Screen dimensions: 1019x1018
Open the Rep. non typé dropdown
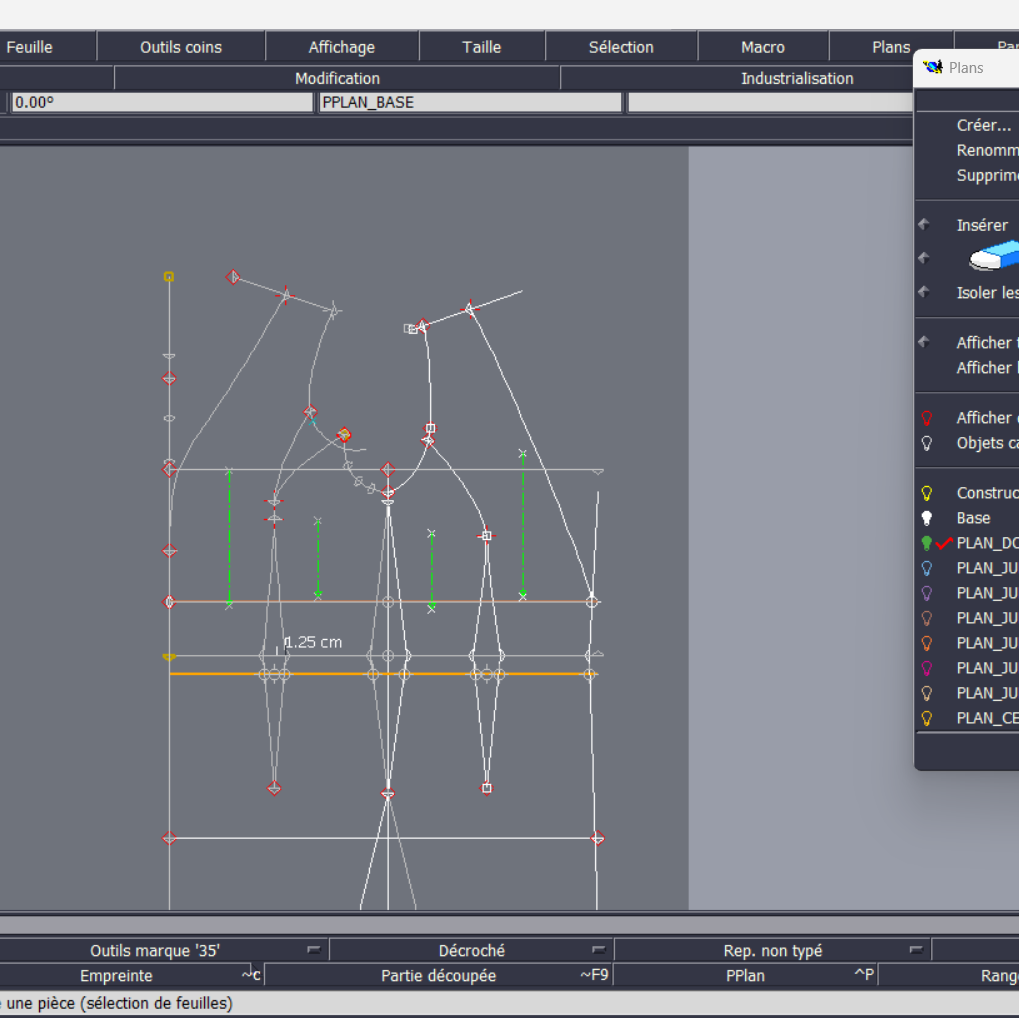point(915,950)
